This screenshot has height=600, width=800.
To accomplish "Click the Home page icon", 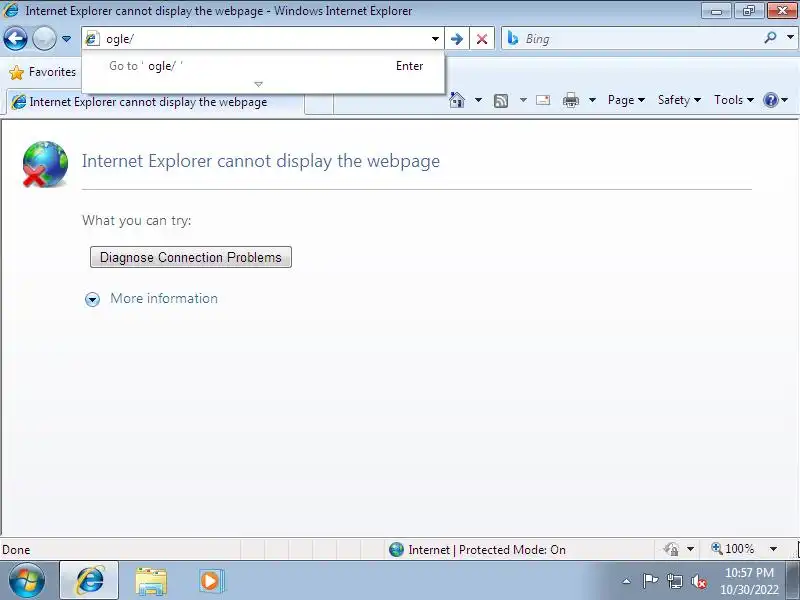I will [457, 100].
